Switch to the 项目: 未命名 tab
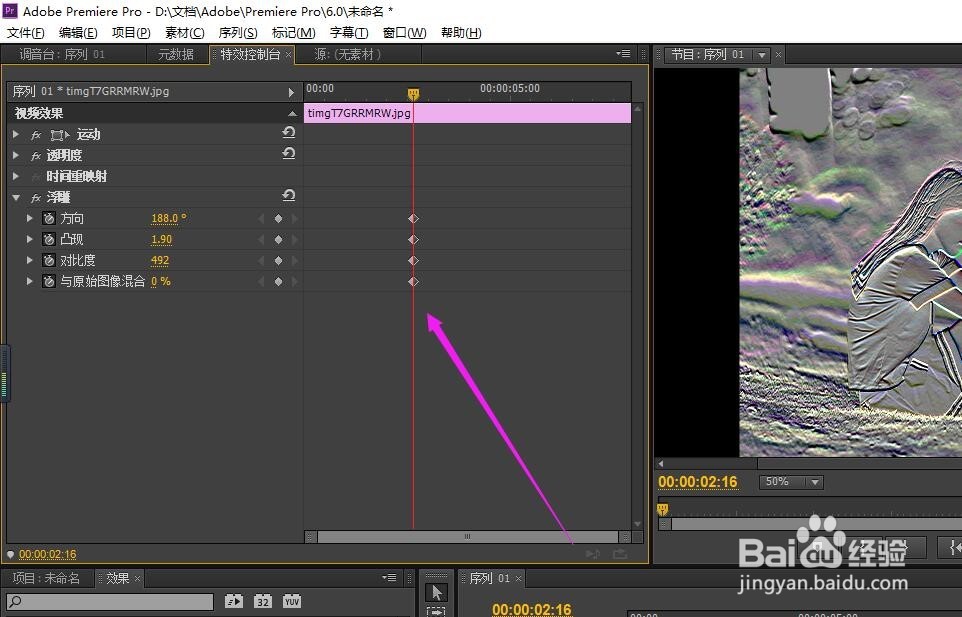 46,578
